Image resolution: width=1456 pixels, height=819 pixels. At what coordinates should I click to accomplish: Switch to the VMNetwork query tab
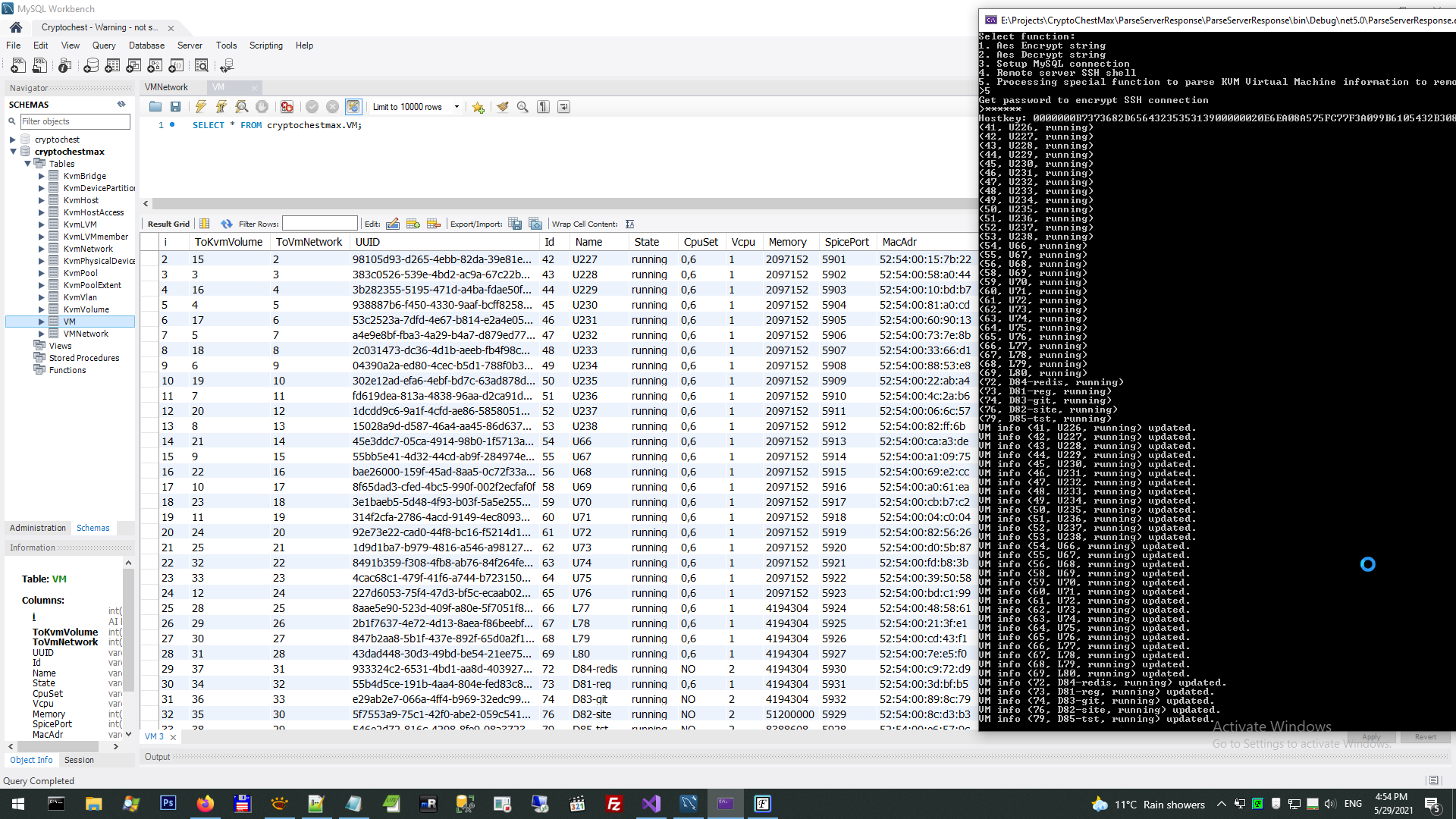click(x=166, y=87)
